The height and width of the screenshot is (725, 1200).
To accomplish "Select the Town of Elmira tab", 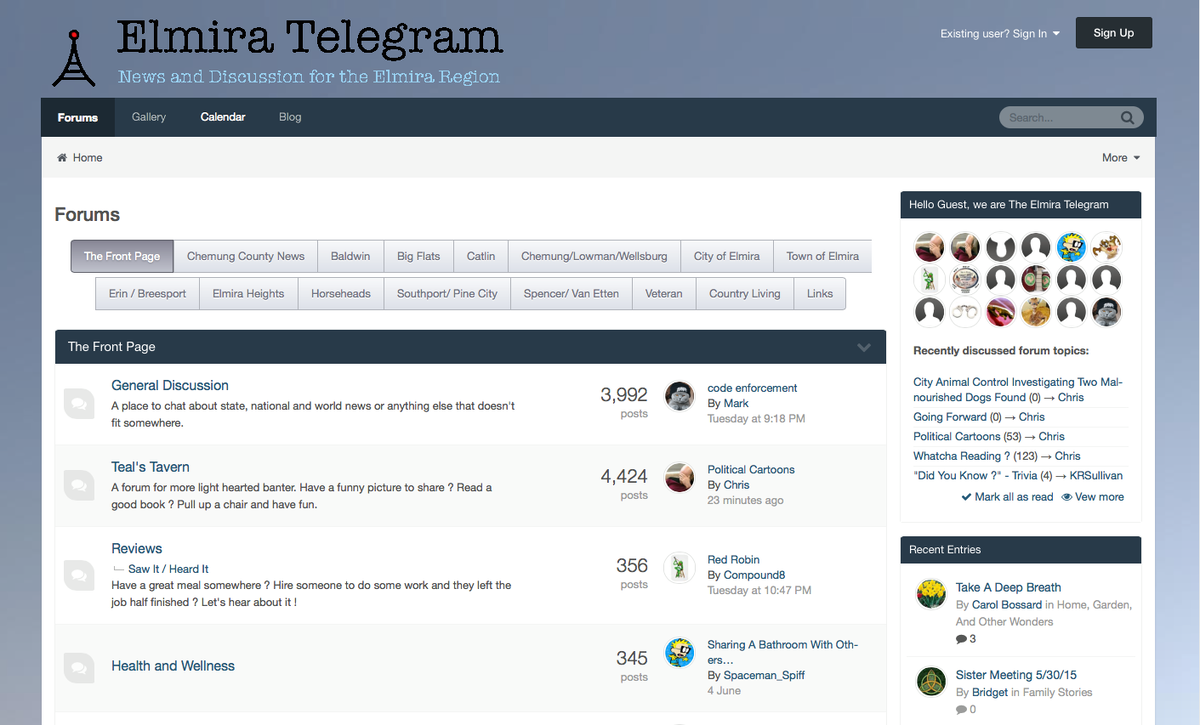I will (x=823, y=256).
